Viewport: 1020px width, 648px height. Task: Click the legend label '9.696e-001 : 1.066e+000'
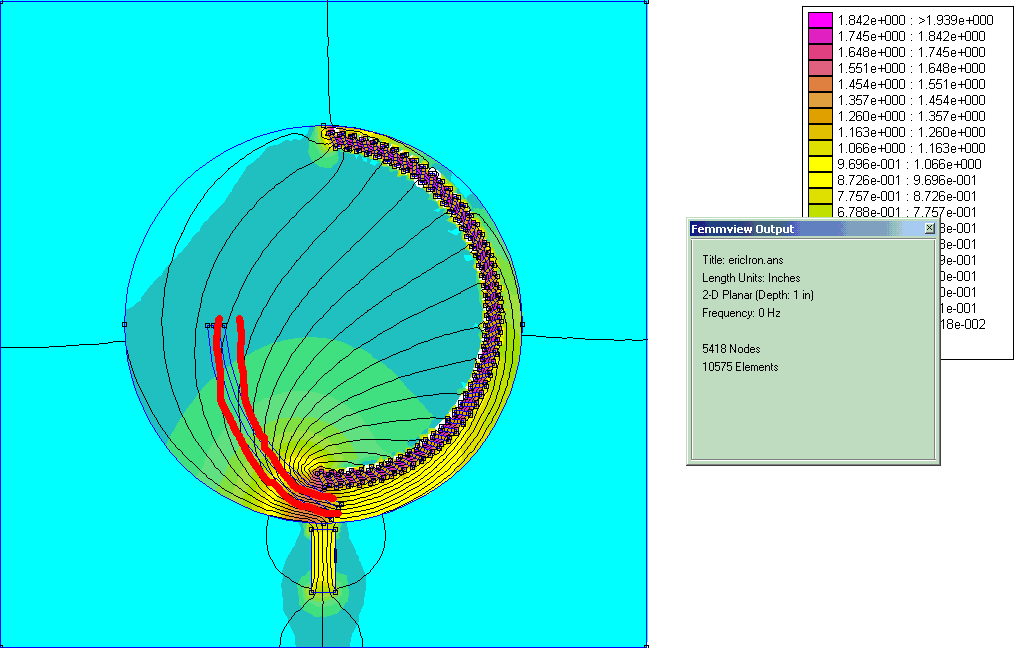pyautogui.click(x=909, y=164)
